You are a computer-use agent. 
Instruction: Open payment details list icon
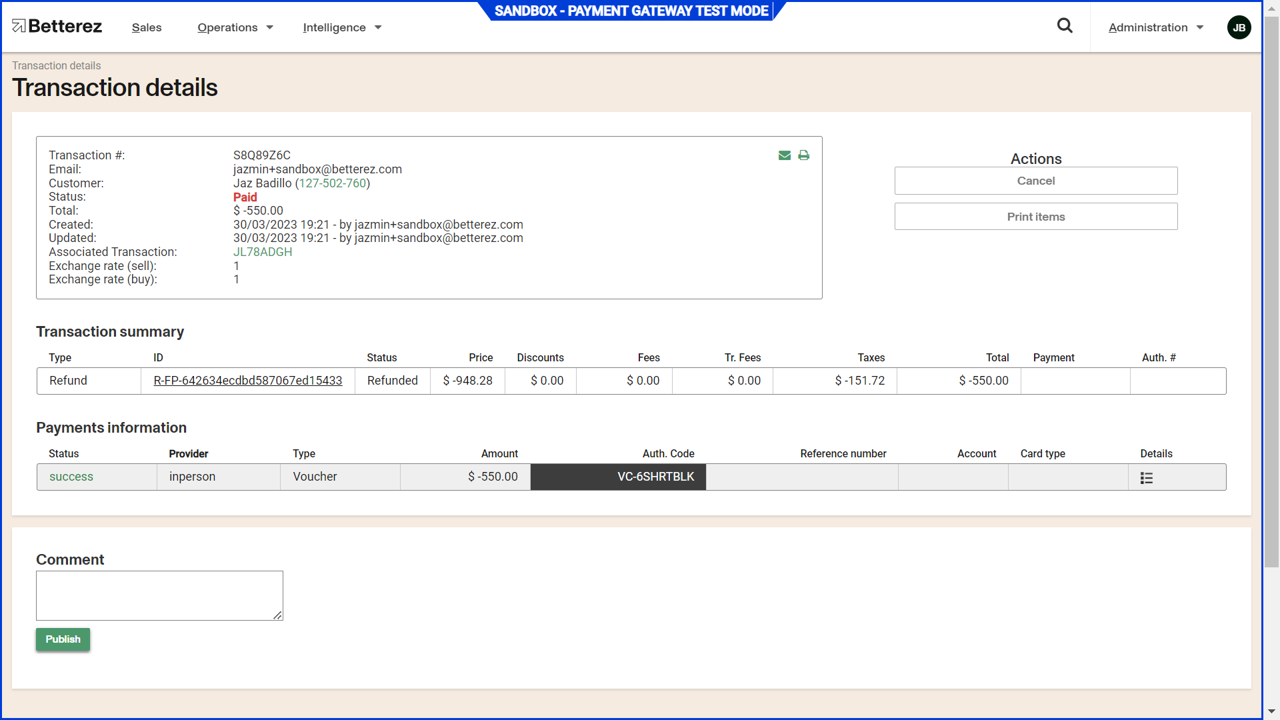pos(1146,478)
